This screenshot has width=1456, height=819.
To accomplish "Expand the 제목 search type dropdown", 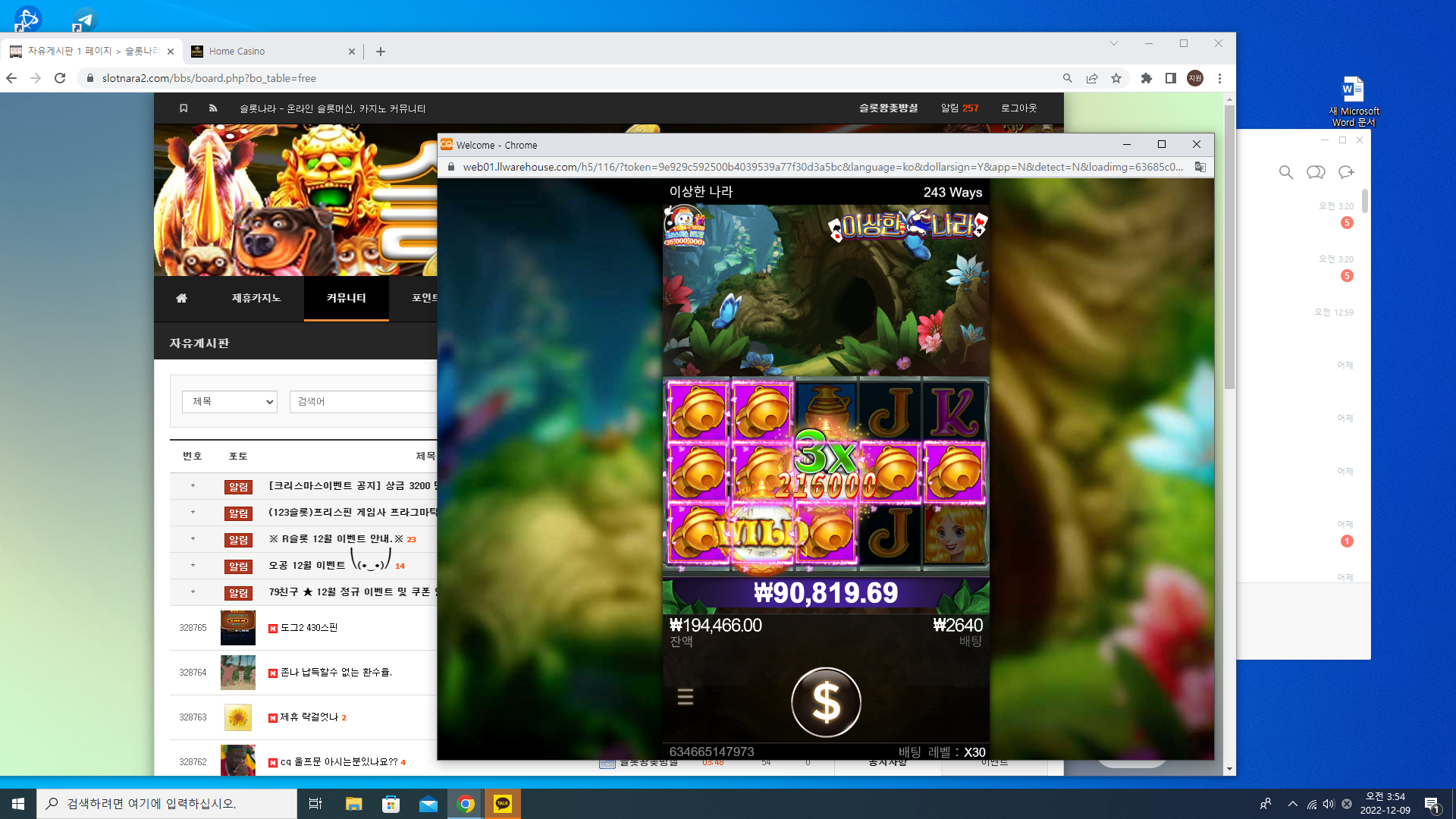I will (x=230, y=402).
